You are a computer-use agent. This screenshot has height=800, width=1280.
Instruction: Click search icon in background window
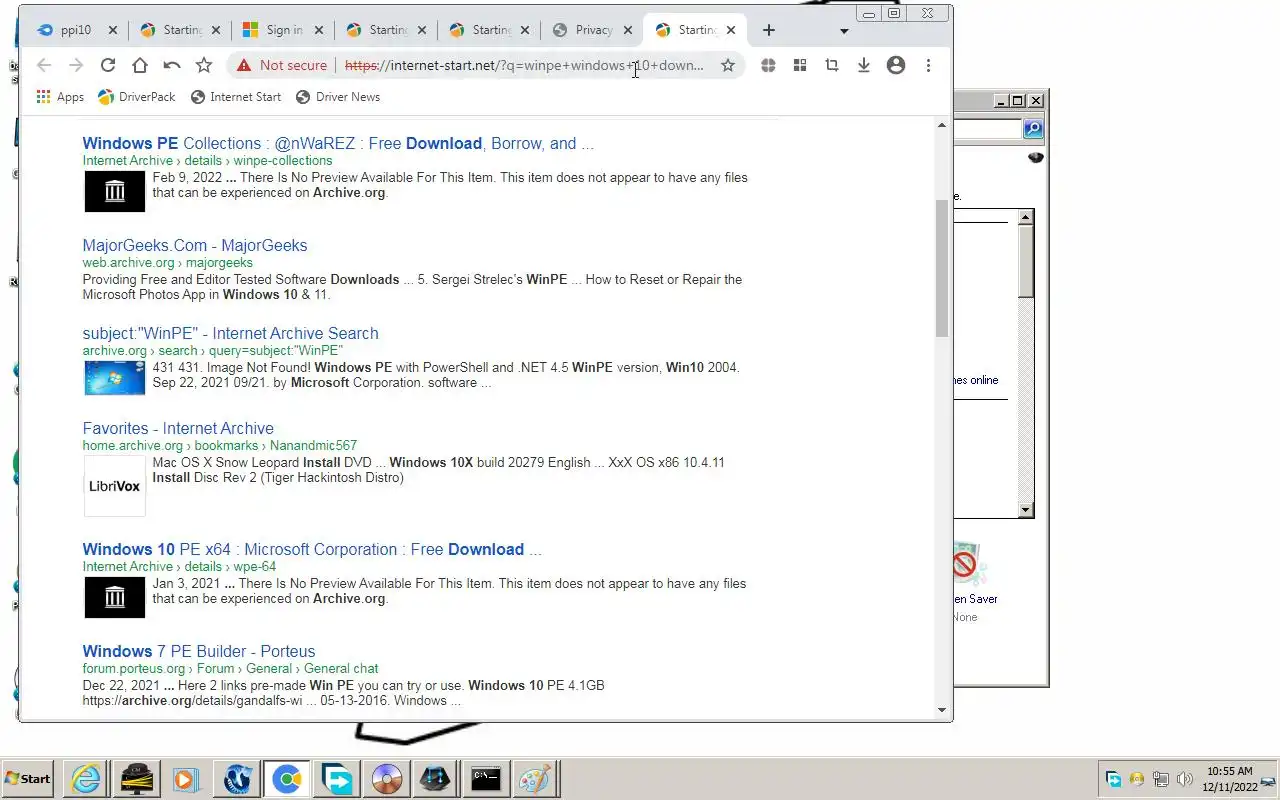pos(1033,129)
